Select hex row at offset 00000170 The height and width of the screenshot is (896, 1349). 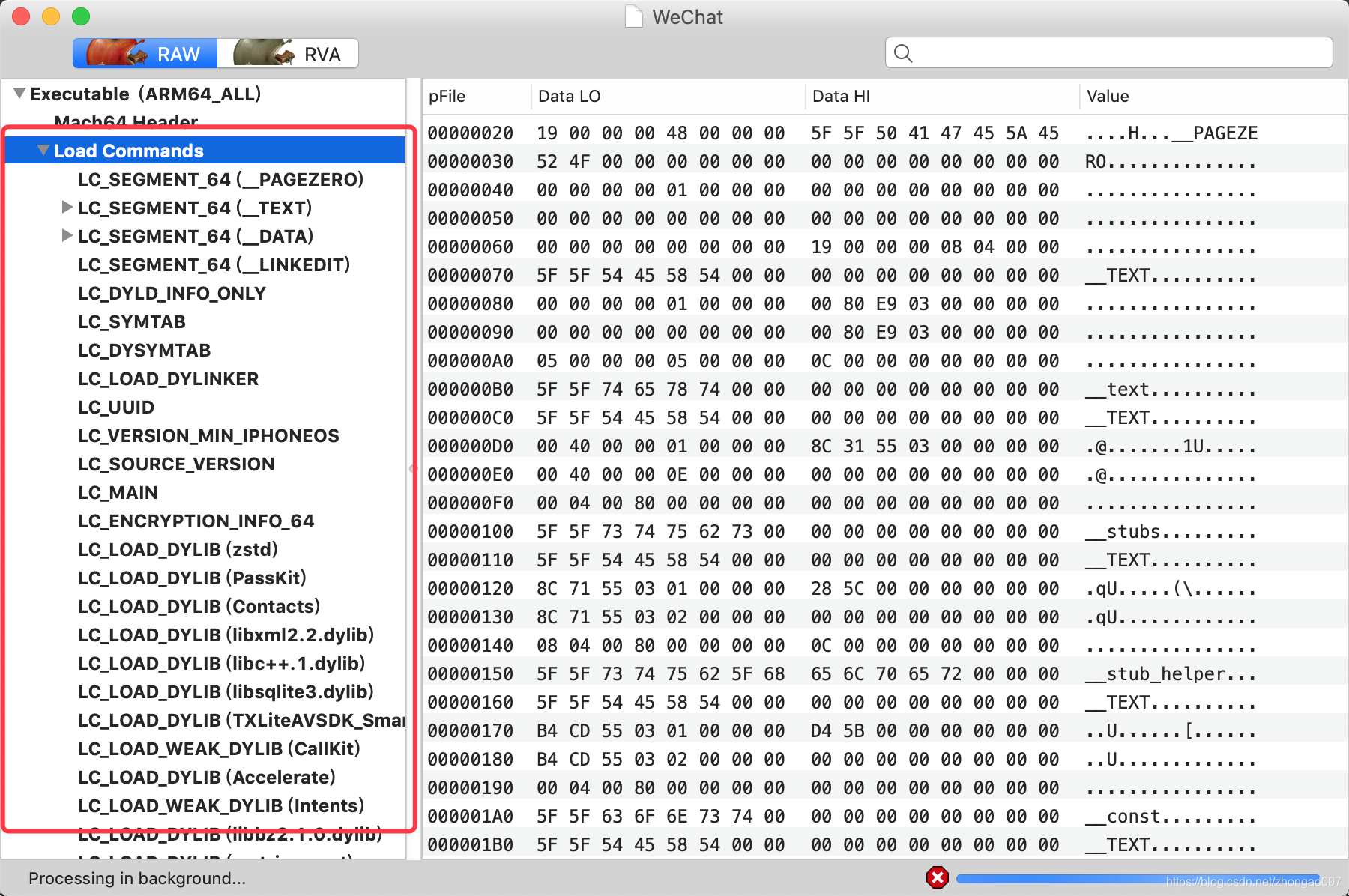click(884, 730)
